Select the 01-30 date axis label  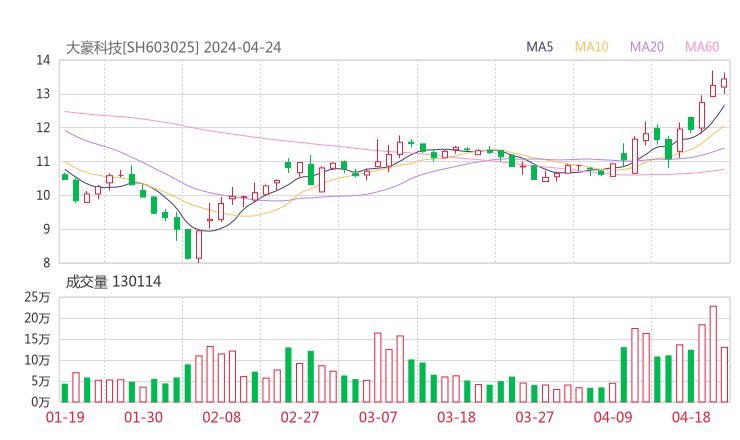pyautogui.click(x=143, y=417)
